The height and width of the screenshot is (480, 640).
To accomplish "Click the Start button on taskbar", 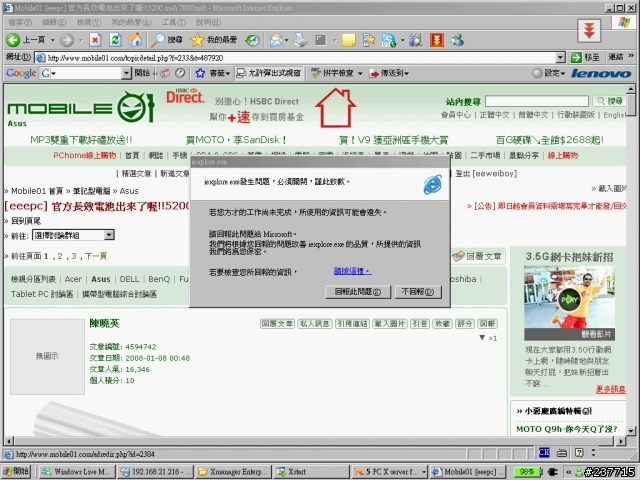I will [16, 471].
